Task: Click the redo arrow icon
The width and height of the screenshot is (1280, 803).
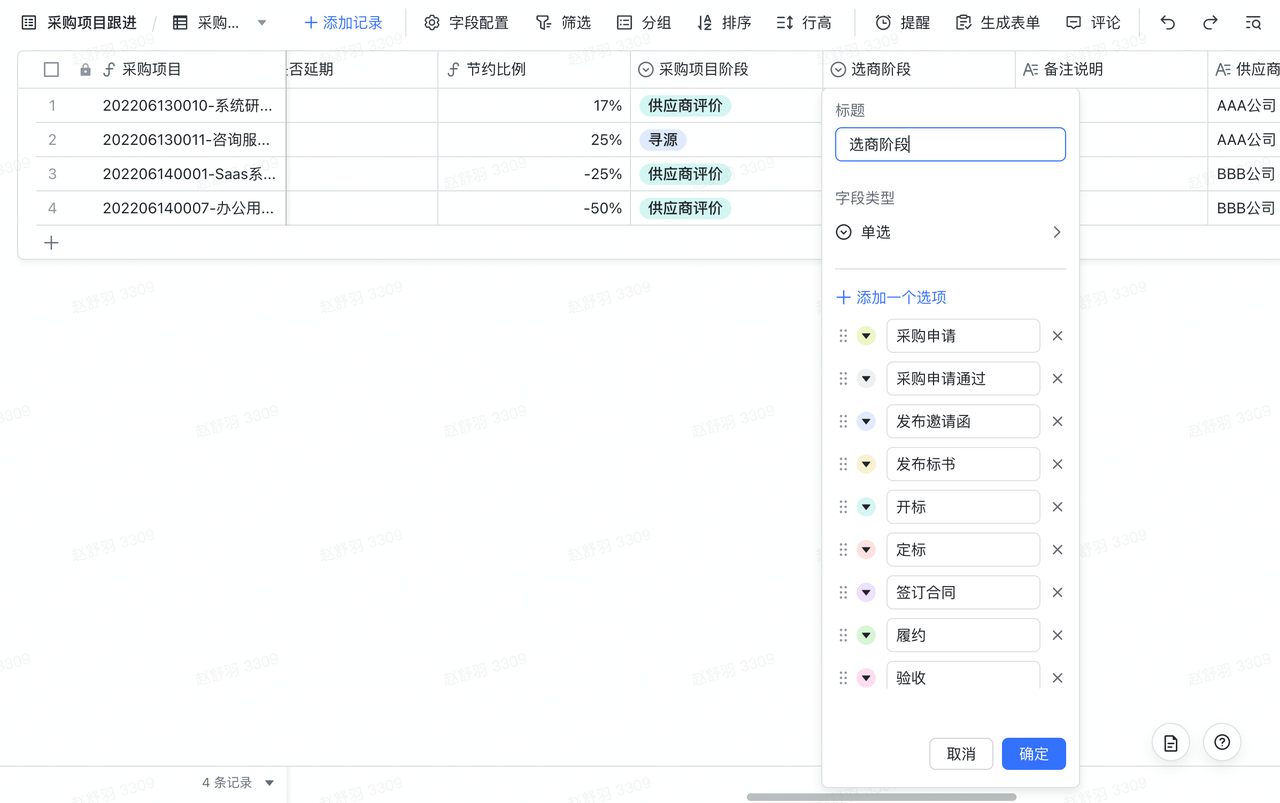Action: [1210, 22]
